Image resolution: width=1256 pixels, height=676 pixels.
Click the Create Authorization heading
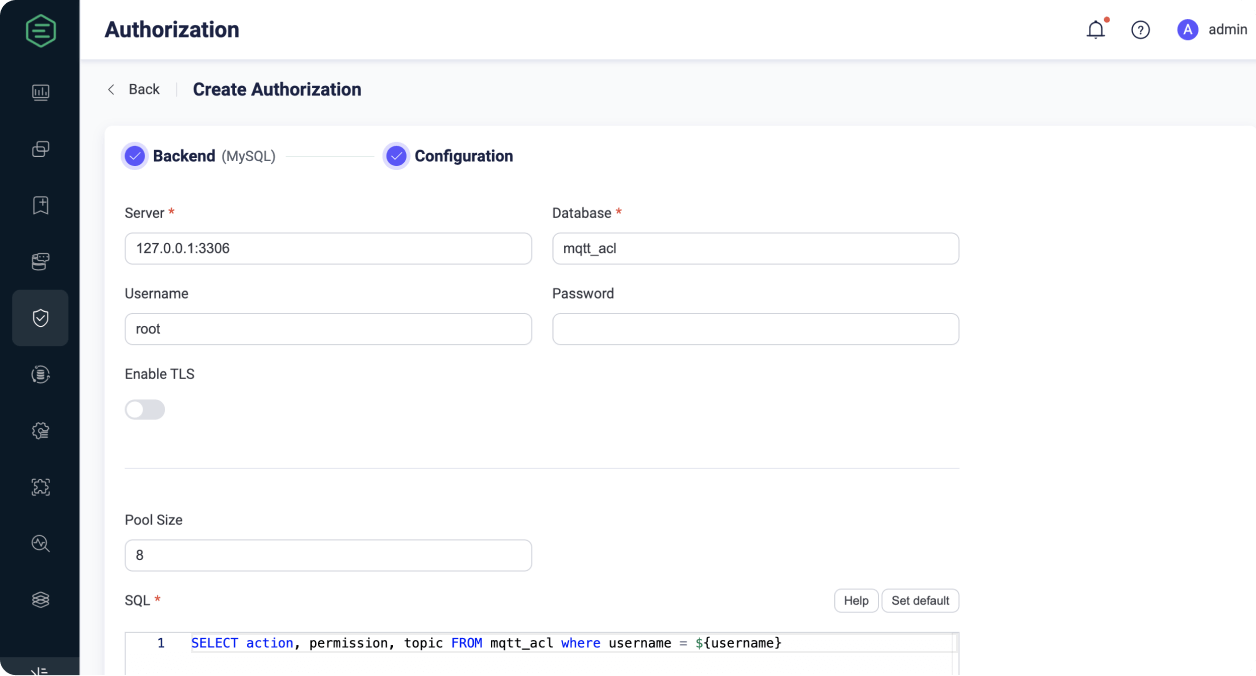(277, 89)
